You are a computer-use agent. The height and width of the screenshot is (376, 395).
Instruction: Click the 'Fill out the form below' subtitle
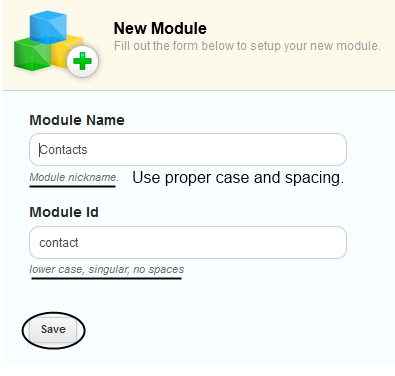point(247,46)
